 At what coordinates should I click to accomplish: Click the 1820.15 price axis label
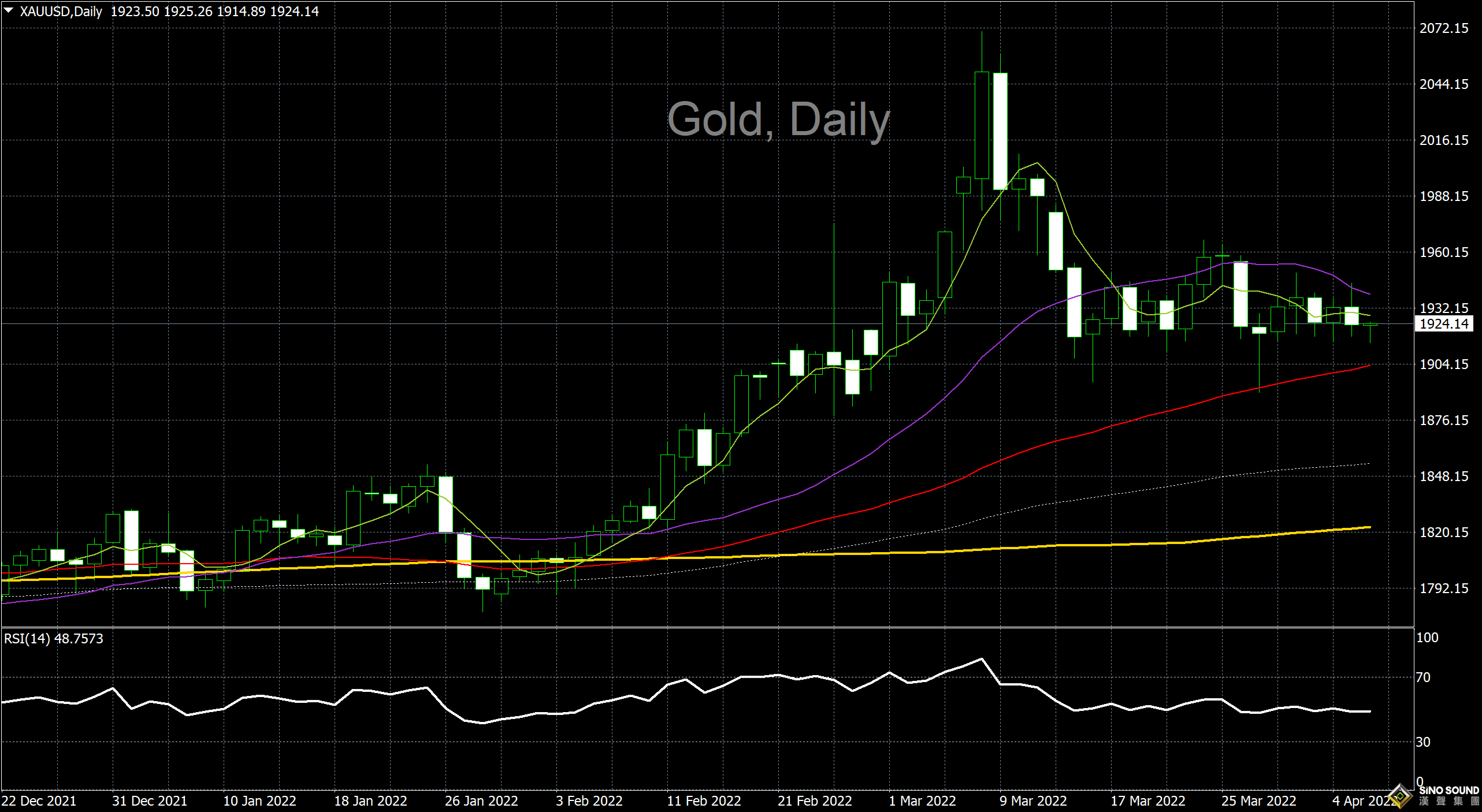pyautogui.click(x=1444, y=532)
